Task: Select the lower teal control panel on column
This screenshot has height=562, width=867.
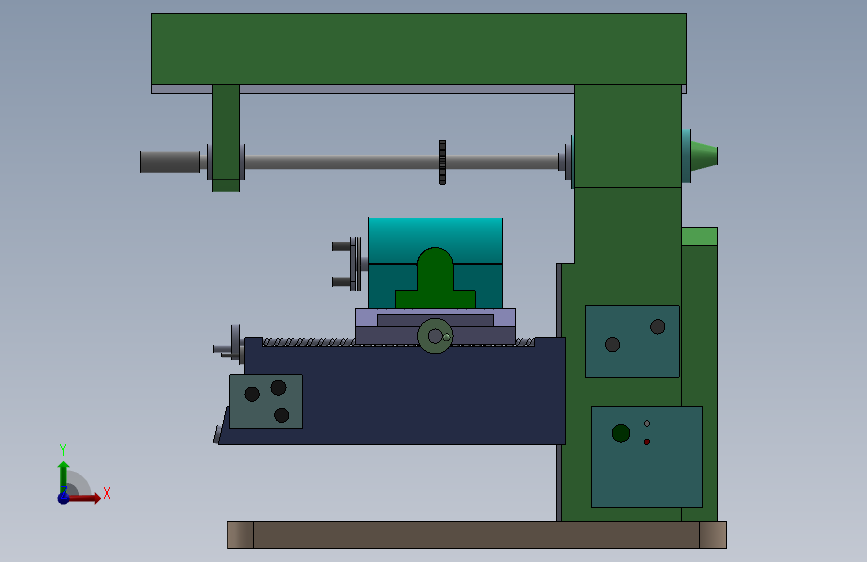Action: [x=647, y=457]
